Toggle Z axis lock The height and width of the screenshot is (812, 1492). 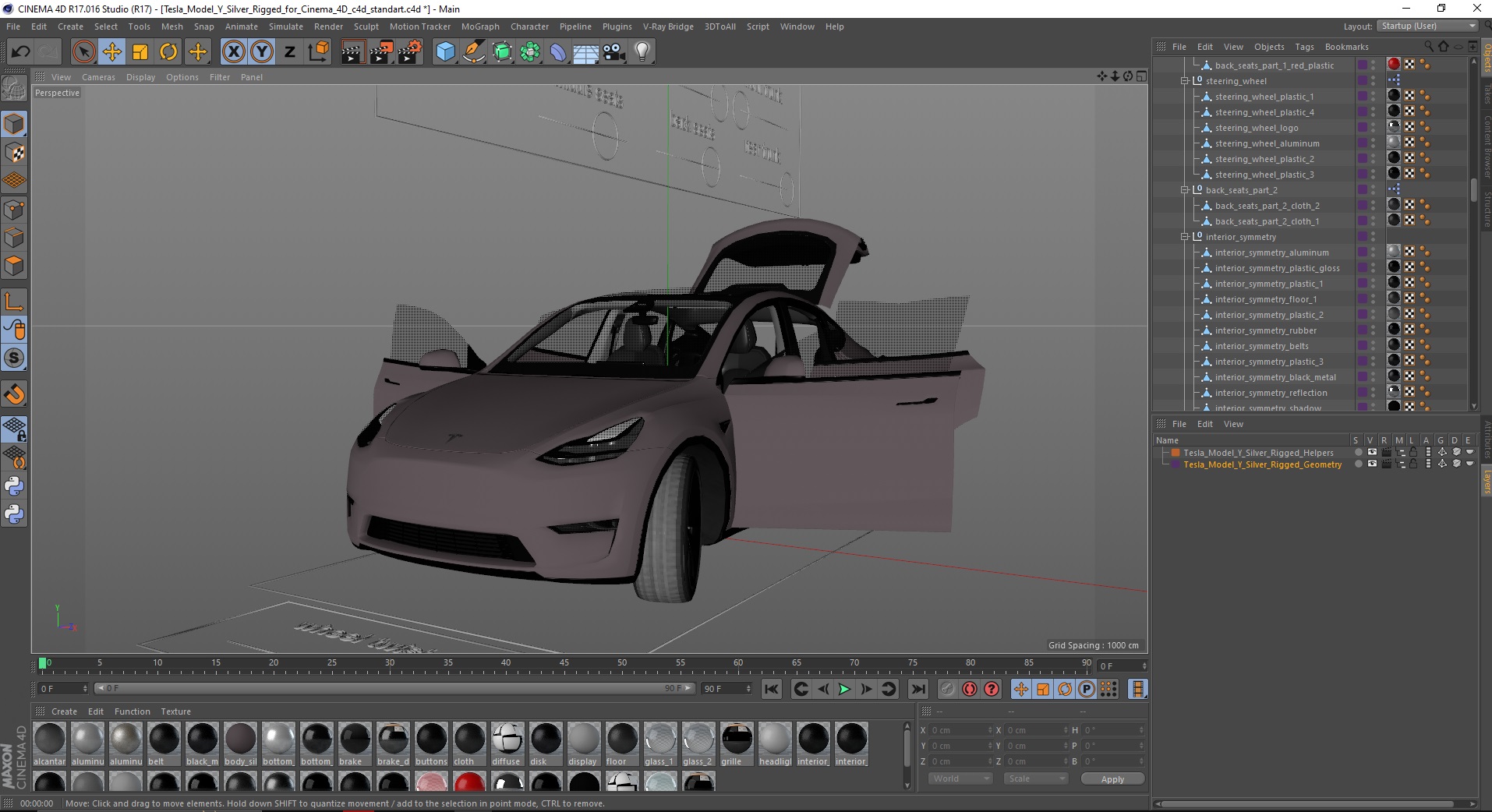pyautogui.click(x=290, y=51)
